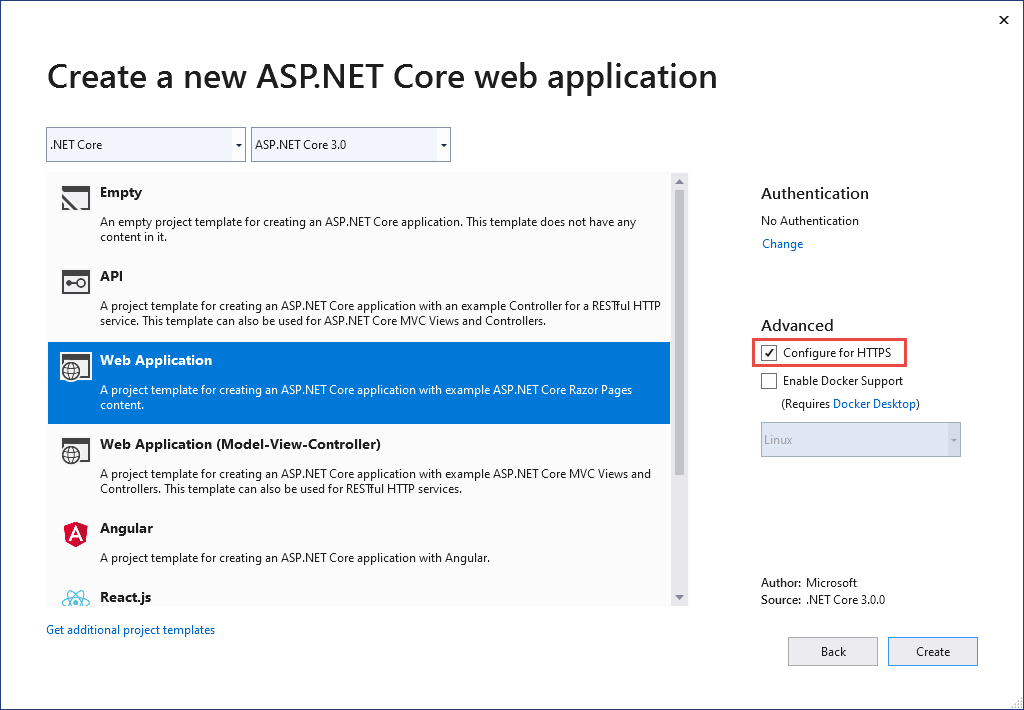Screen dimensions: 1024x710
Task: Choose Web Application from template list
Action: [x=300, y=381]
